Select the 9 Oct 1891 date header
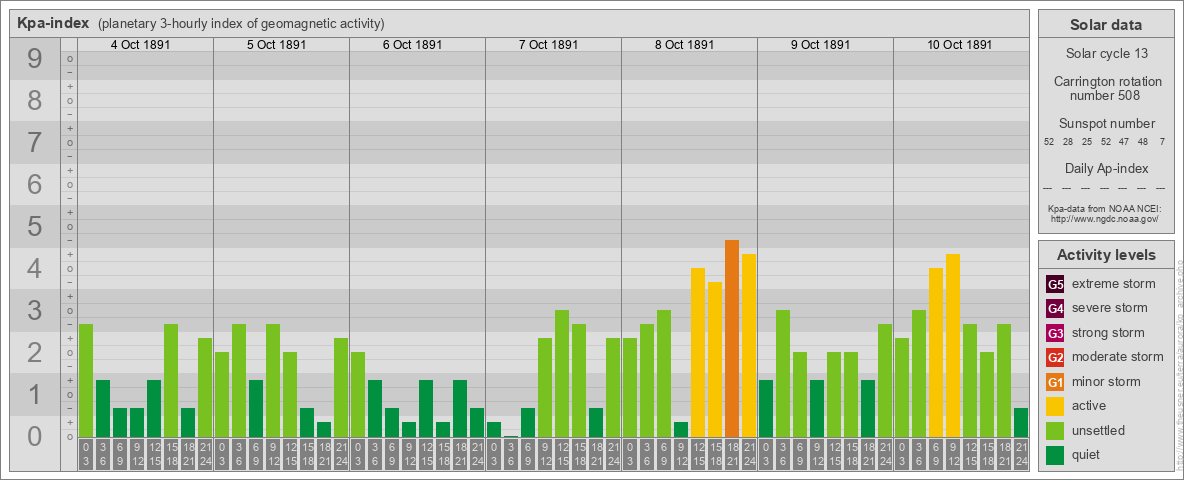This screenshot has width=1184, height=480. tap(820, 45)
